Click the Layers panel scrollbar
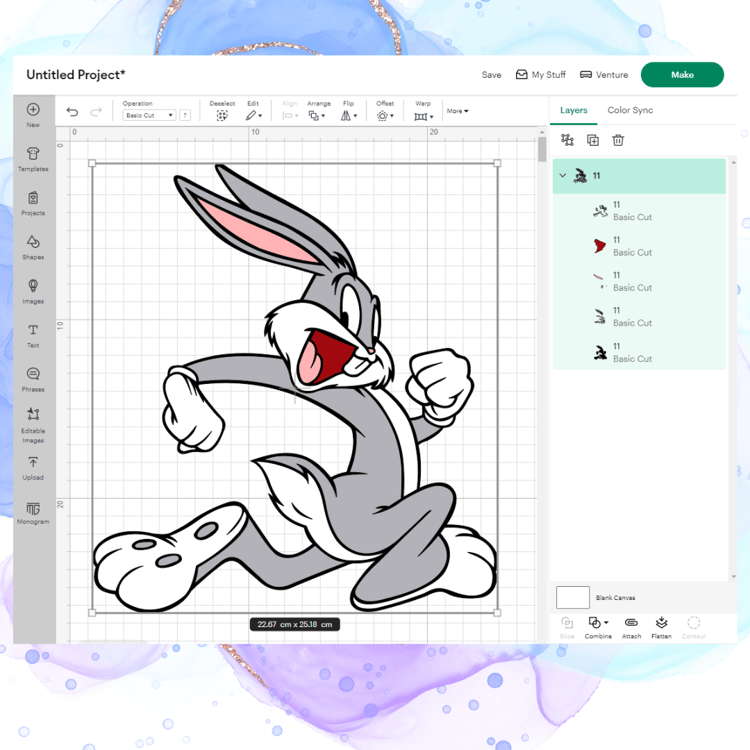Screen dimensions: 750x750 [733, 369]
